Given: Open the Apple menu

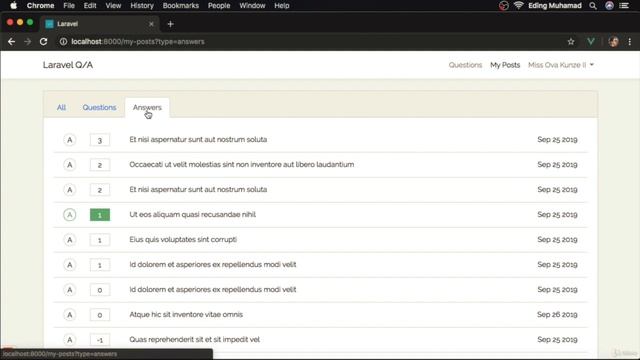Looking at the screenshot, I should click(13, 6).
